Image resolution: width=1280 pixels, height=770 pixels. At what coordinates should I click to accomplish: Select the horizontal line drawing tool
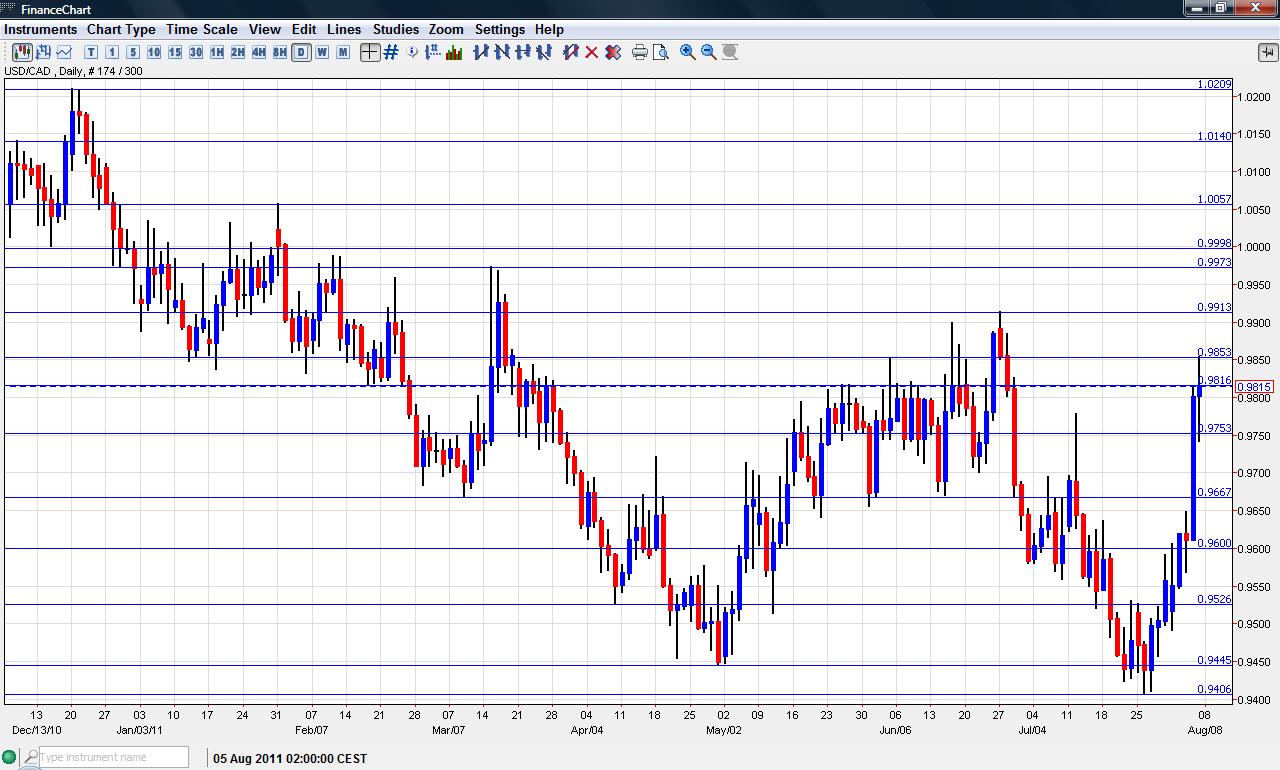coord(523,52)
